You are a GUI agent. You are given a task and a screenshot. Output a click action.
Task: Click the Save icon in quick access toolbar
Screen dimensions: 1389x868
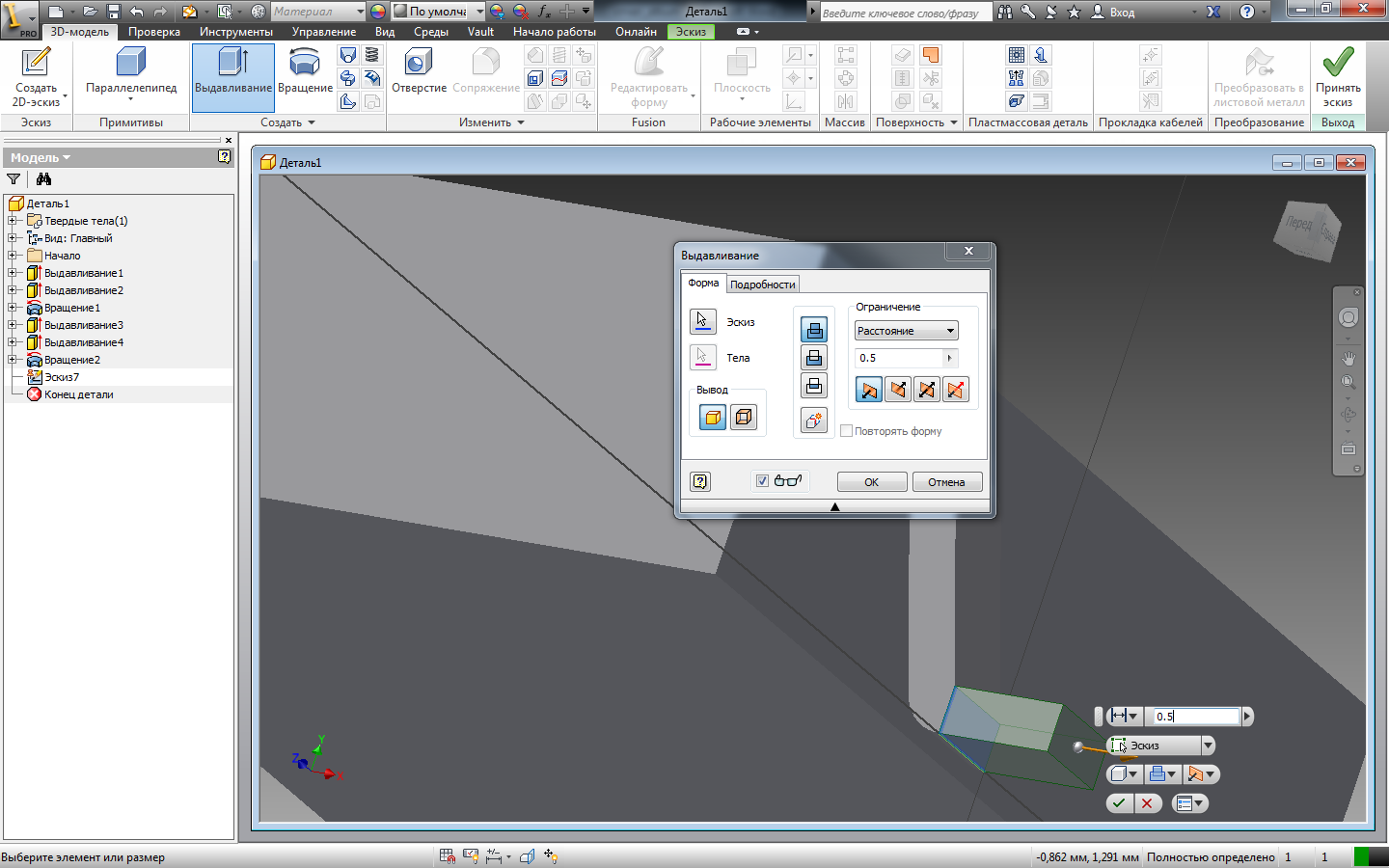point(113,12)
